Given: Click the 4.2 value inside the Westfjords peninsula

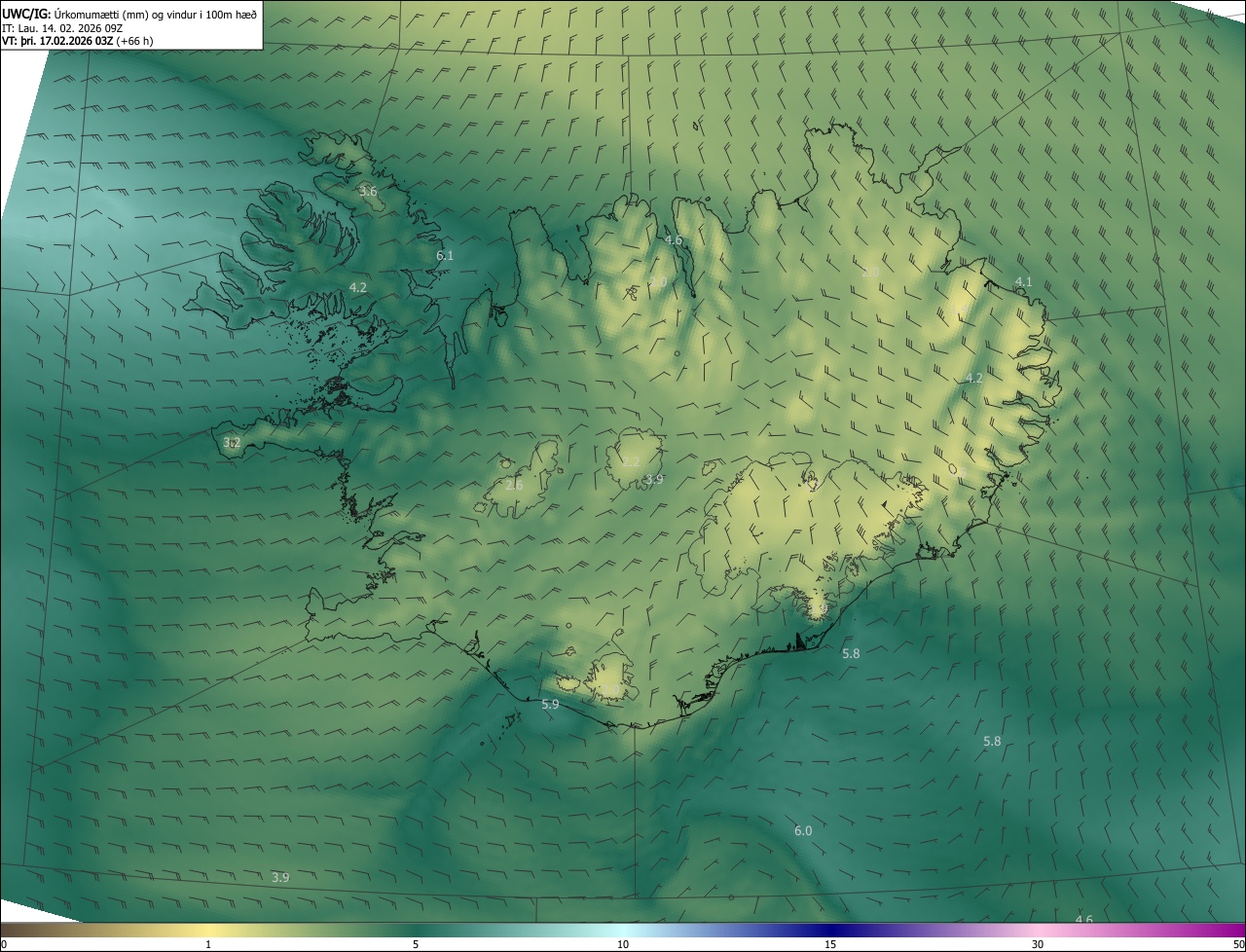Looking at the screenshot, I should point(358,287).
